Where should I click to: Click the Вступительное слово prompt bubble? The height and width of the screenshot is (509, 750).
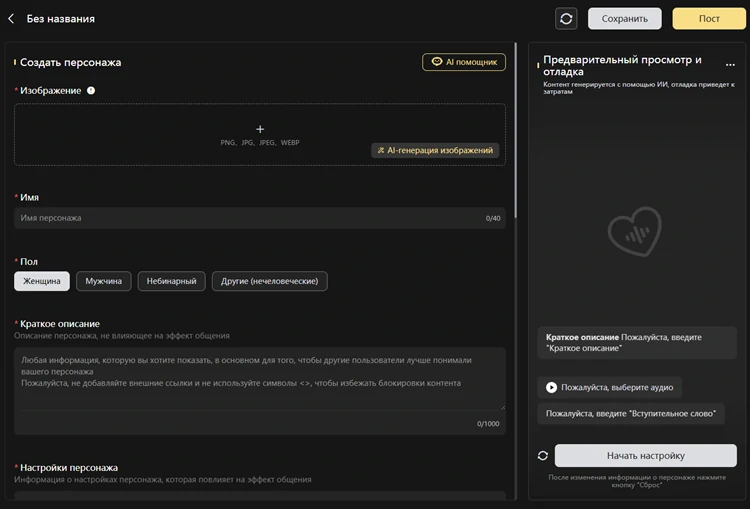coord(630,414)
